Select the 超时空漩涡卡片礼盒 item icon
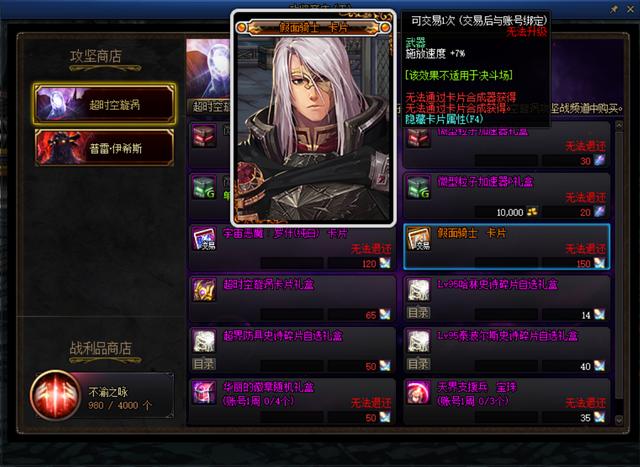 204,289
